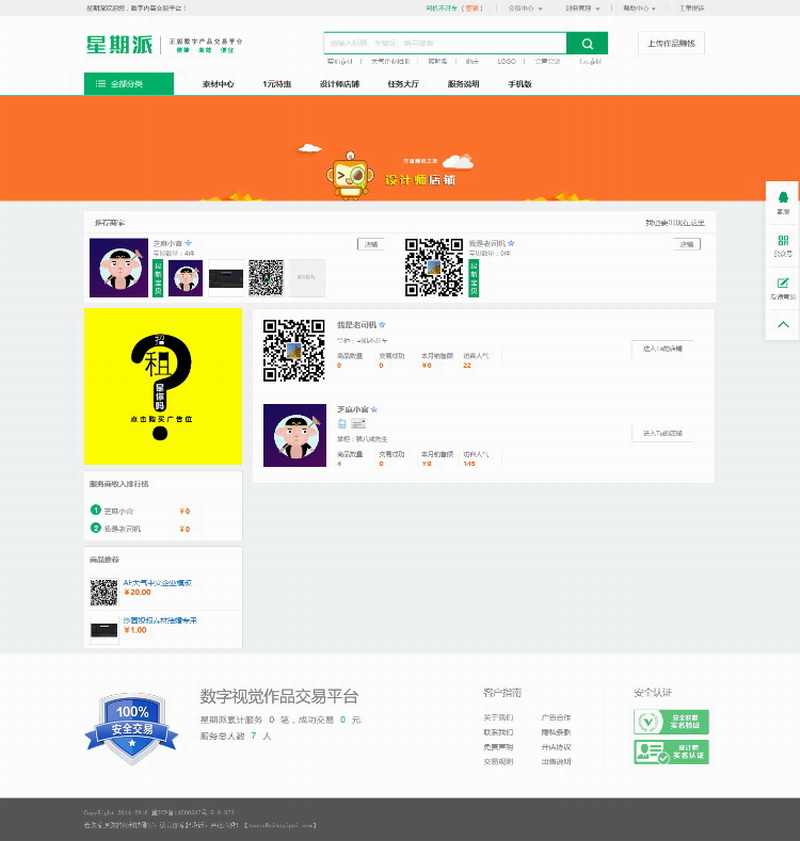Image resolution: width=800 pixels, height=841 pixels.
Task: Click inside the search input field
Action: click(x=445, y=43)
